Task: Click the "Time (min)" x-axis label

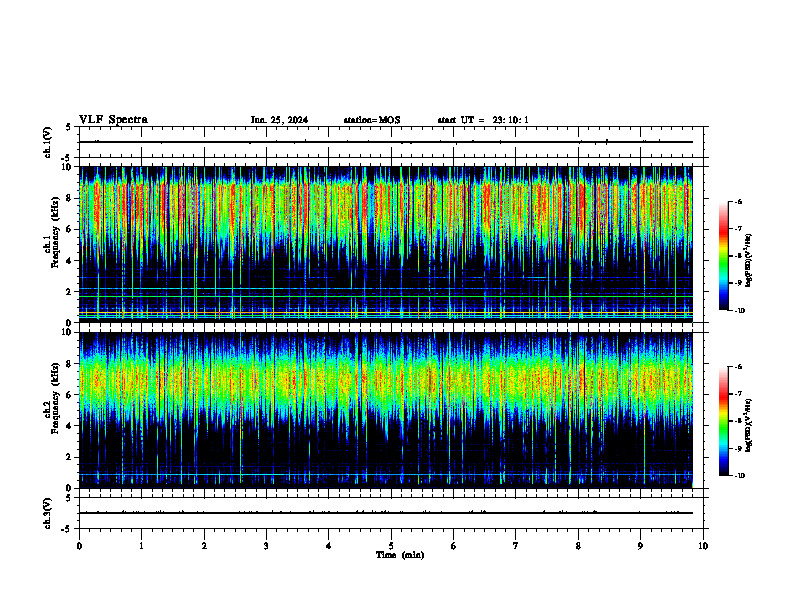Action: [x=400, y=555]
